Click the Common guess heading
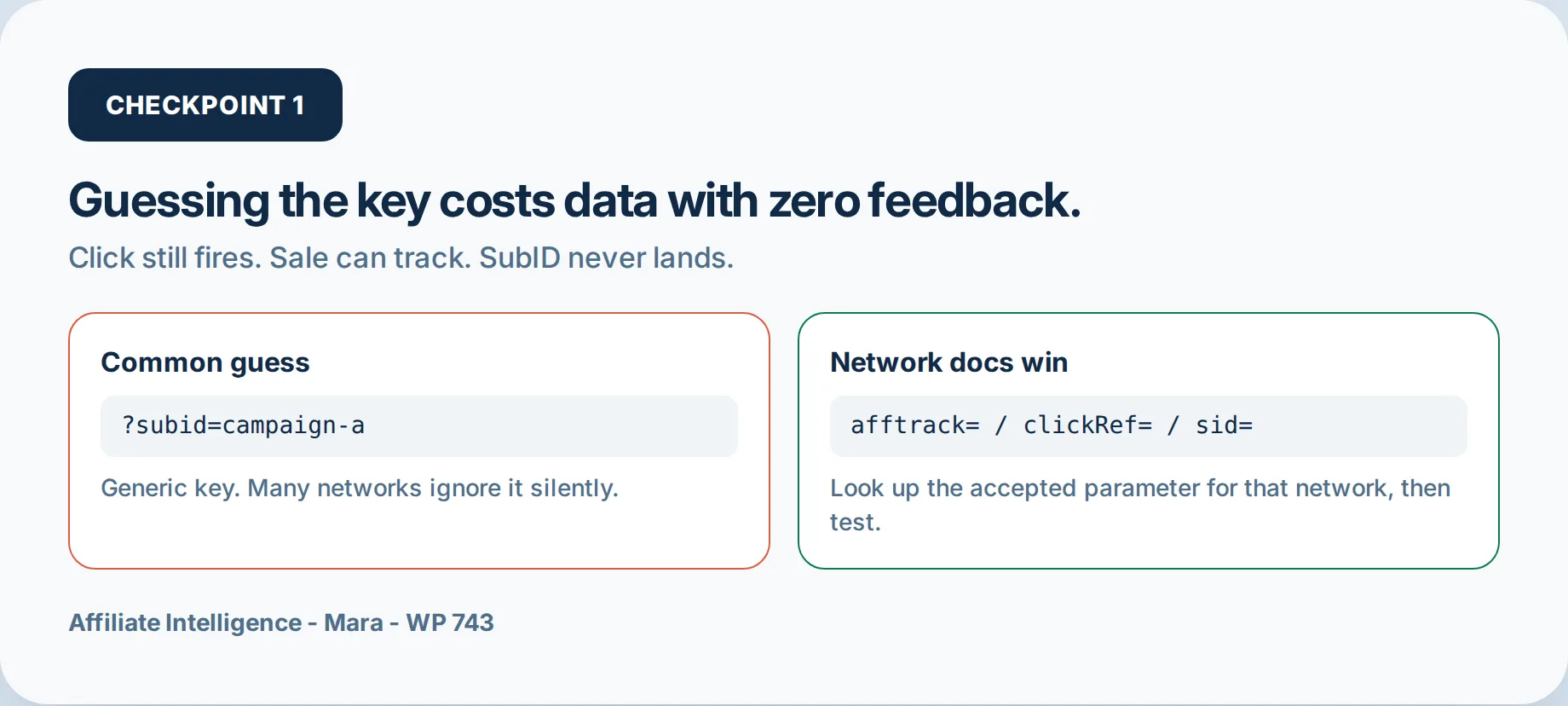 click(x=205, y=362)
